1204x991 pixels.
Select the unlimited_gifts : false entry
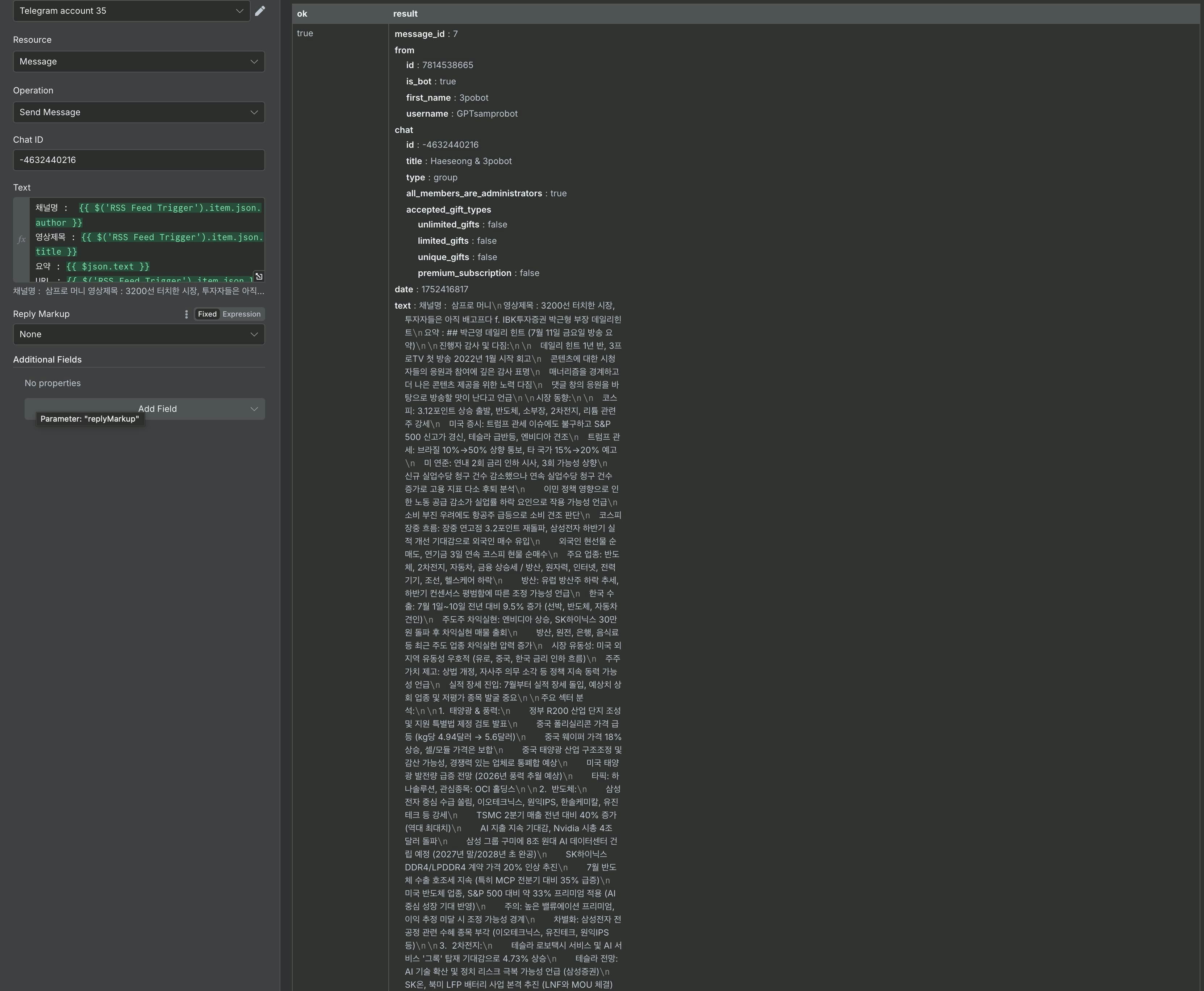point(463,224)
